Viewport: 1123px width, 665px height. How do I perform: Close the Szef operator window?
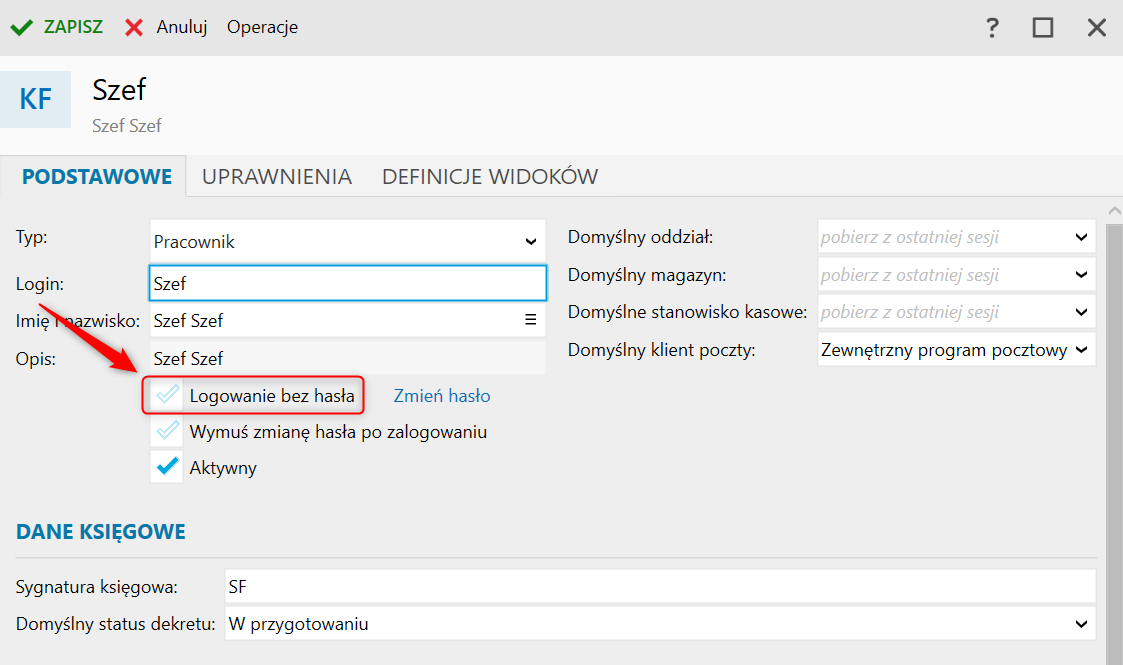[x=1097, y=28]
